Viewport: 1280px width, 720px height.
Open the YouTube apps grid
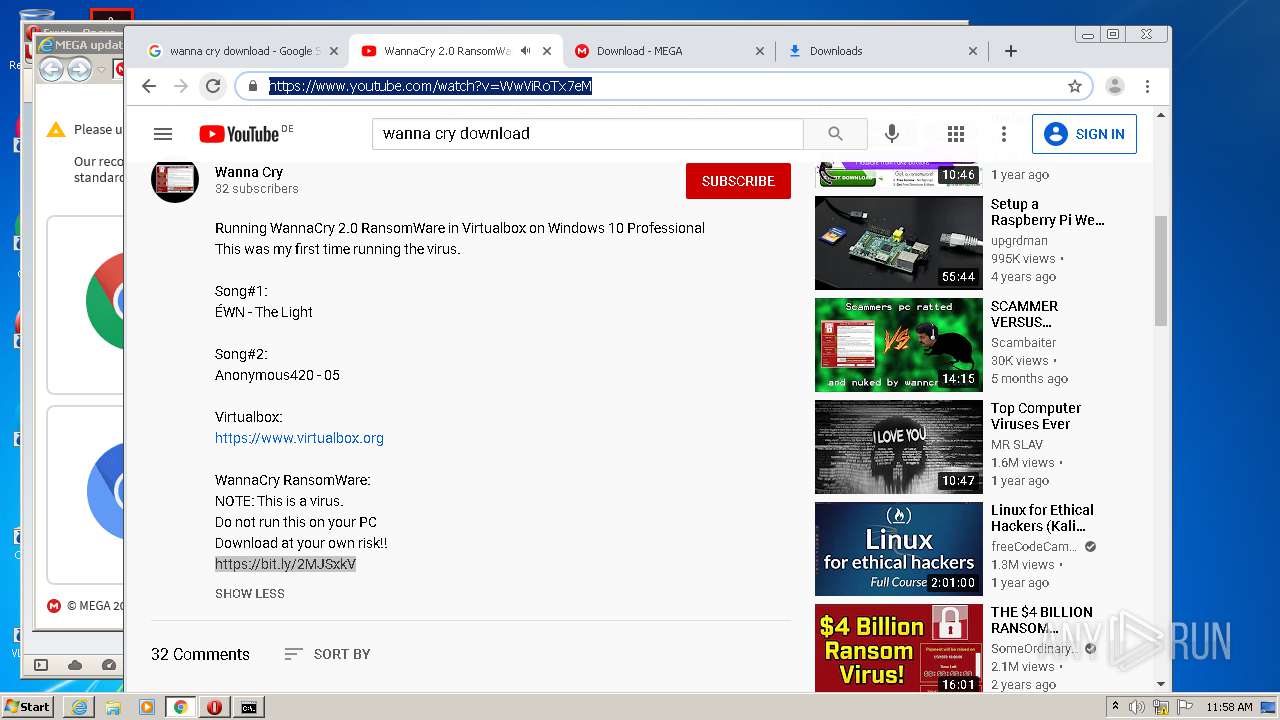pos(956,134)
